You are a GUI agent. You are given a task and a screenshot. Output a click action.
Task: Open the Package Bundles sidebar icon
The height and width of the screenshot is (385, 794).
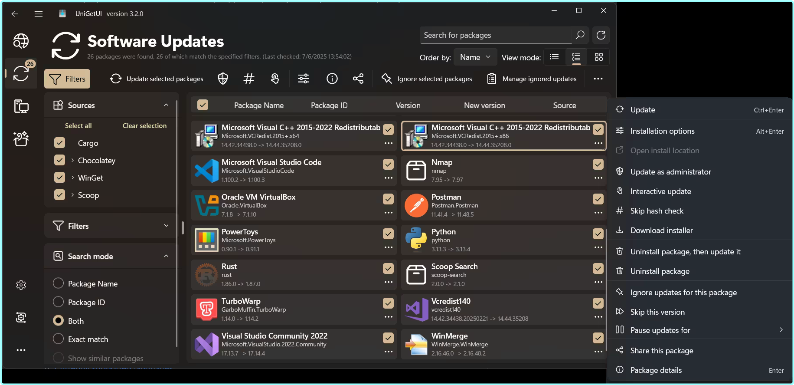[21, 138]
